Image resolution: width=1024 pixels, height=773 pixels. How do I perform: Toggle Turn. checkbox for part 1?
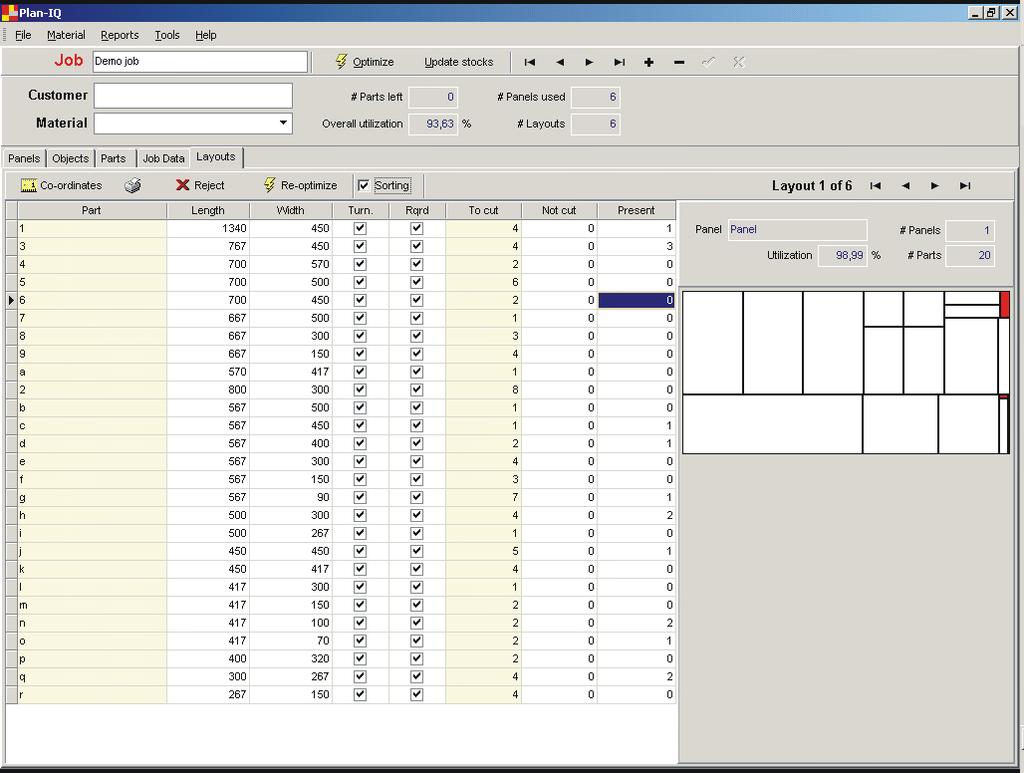click(x=360, y=229)
